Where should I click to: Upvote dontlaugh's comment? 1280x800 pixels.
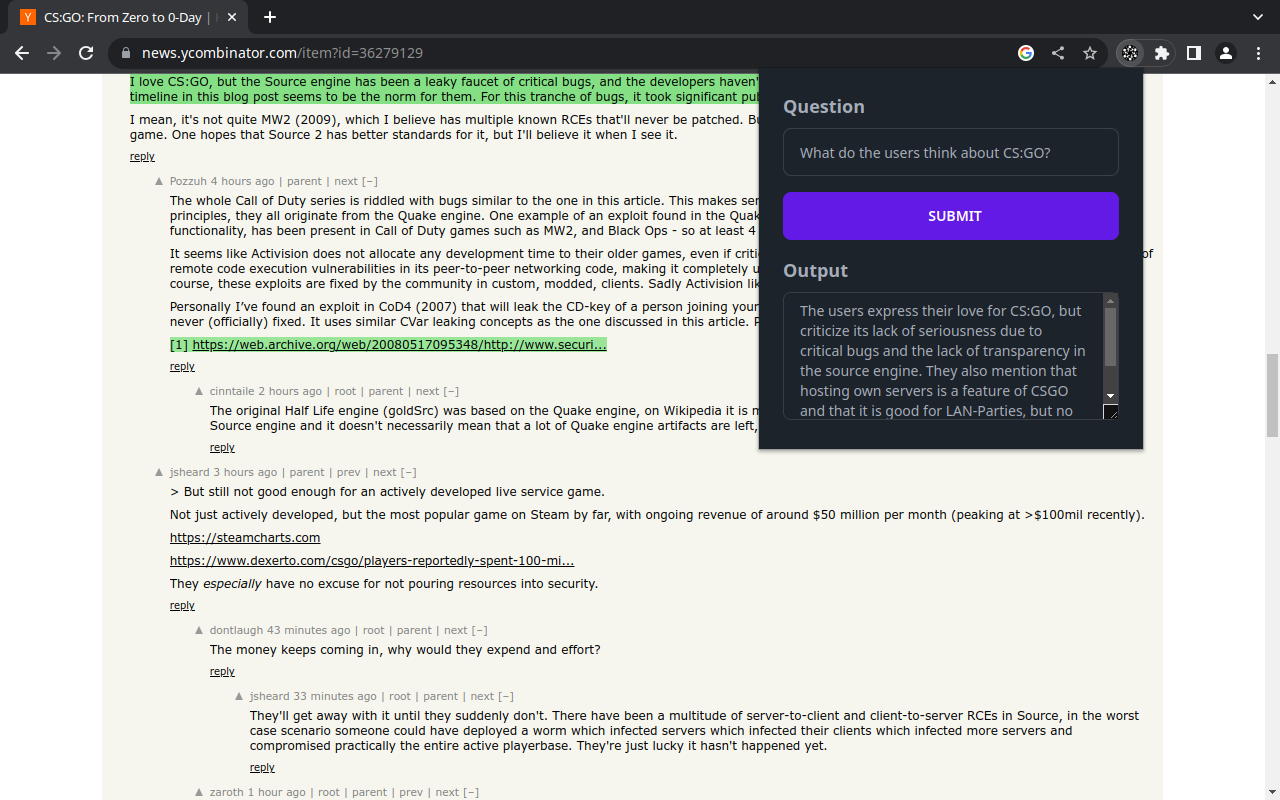pyautogui.click(x=199, y=631)
